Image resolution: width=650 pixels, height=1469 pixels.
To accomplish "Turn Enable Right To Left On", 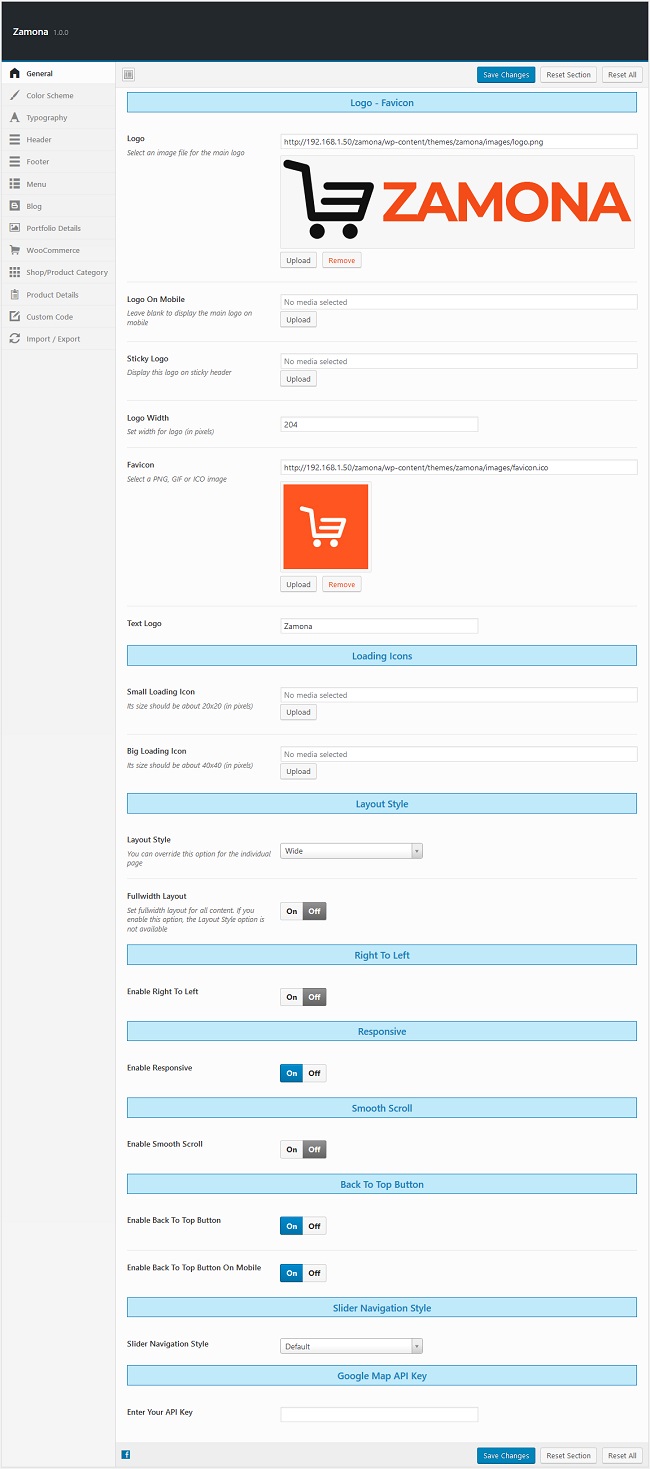I will tap(291, 997).
